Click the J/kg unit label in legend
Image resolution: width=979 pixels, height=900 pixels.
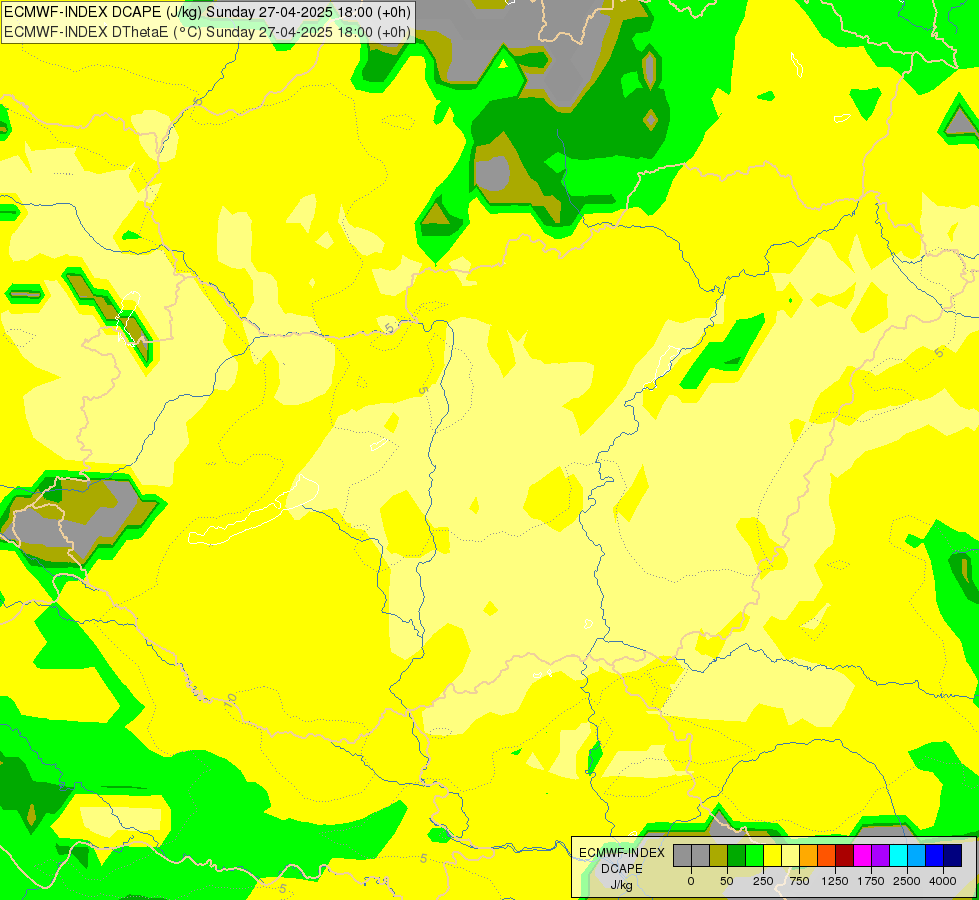622,885
